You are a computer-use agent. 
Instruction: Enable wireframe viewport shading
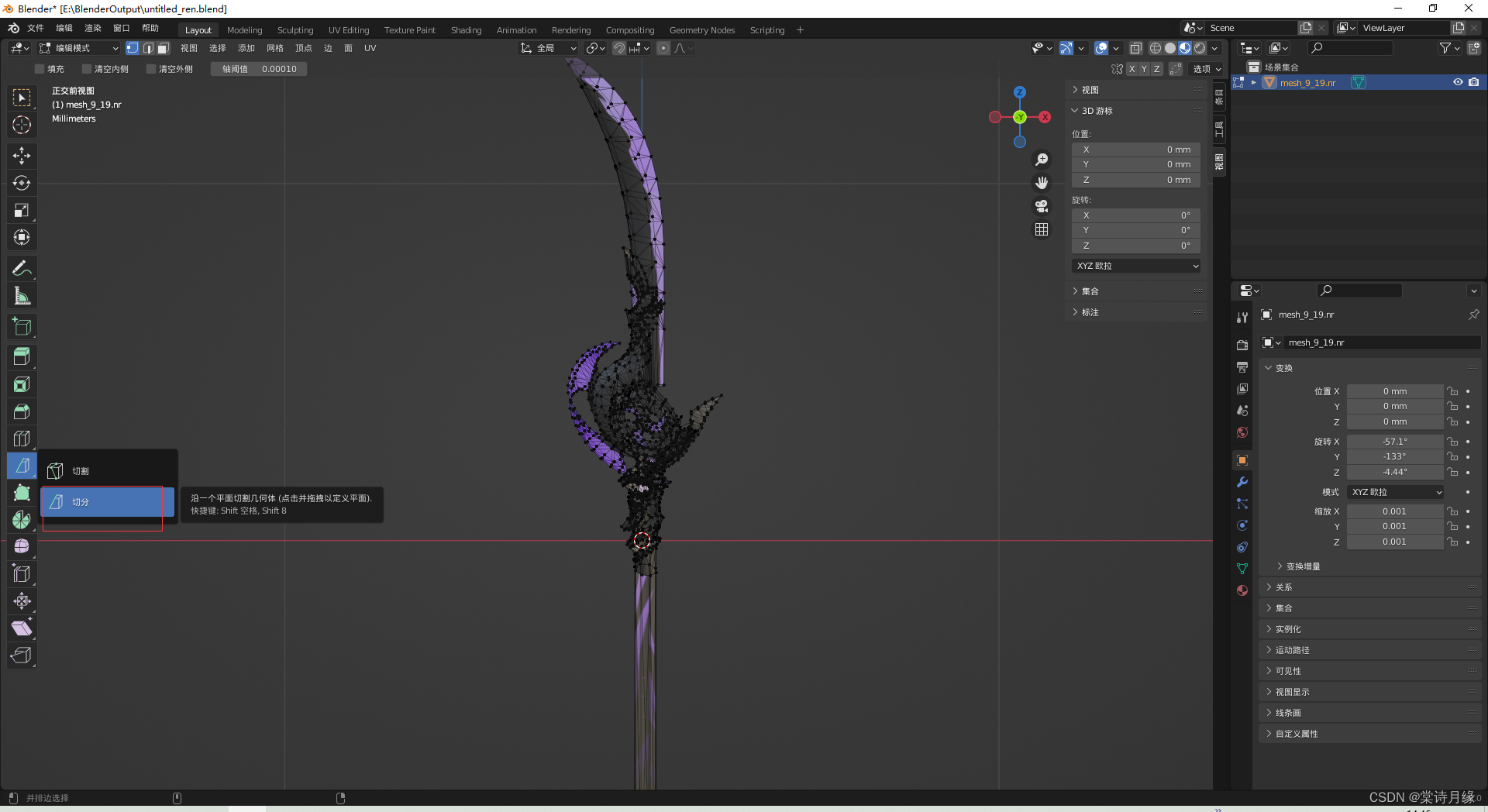coord(1156,48)
